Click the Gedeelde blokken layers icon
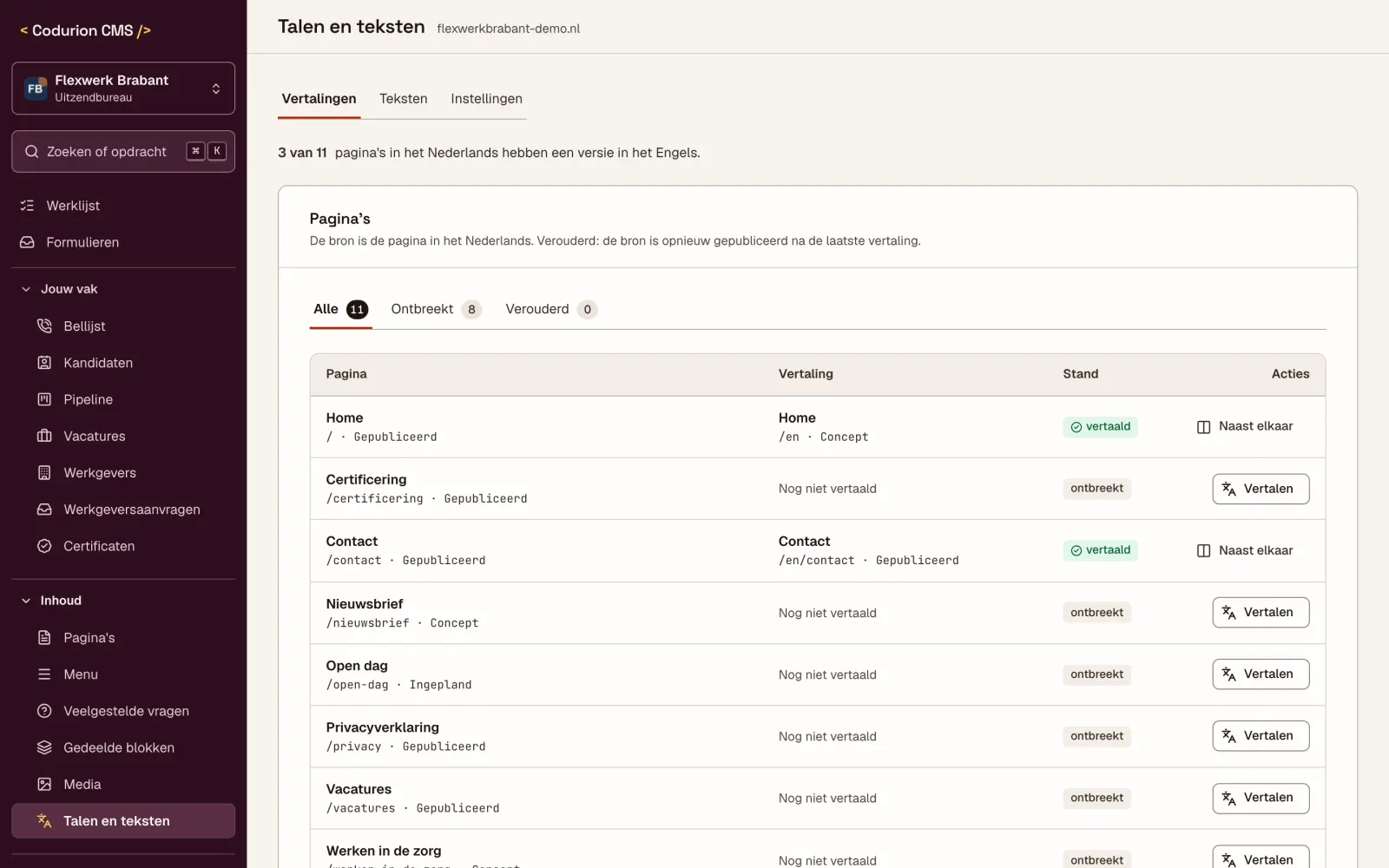 pyautogui.click(x=44, y=747)
